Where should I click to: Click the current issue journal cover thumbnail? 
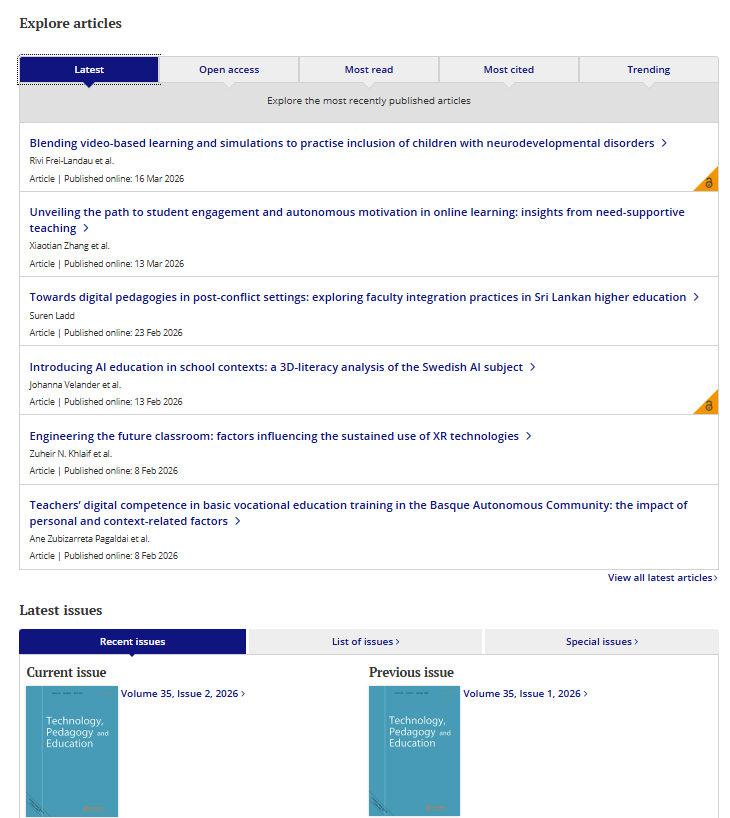[x=72, y=751]
